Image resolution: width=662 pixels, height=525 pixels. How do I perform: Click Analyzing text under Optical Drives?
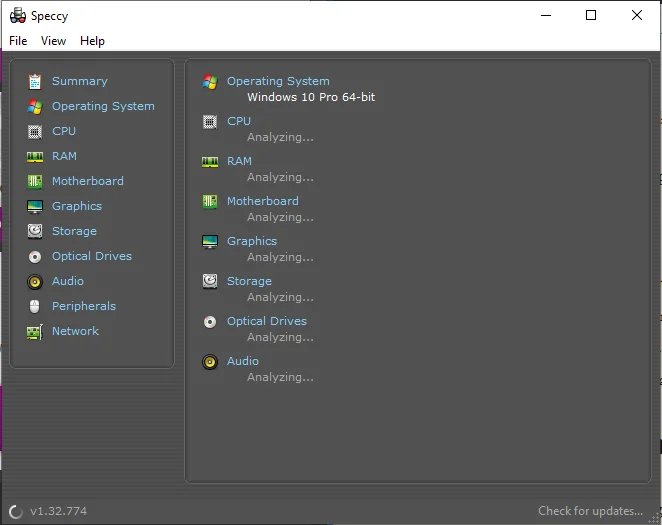point(280,338)
